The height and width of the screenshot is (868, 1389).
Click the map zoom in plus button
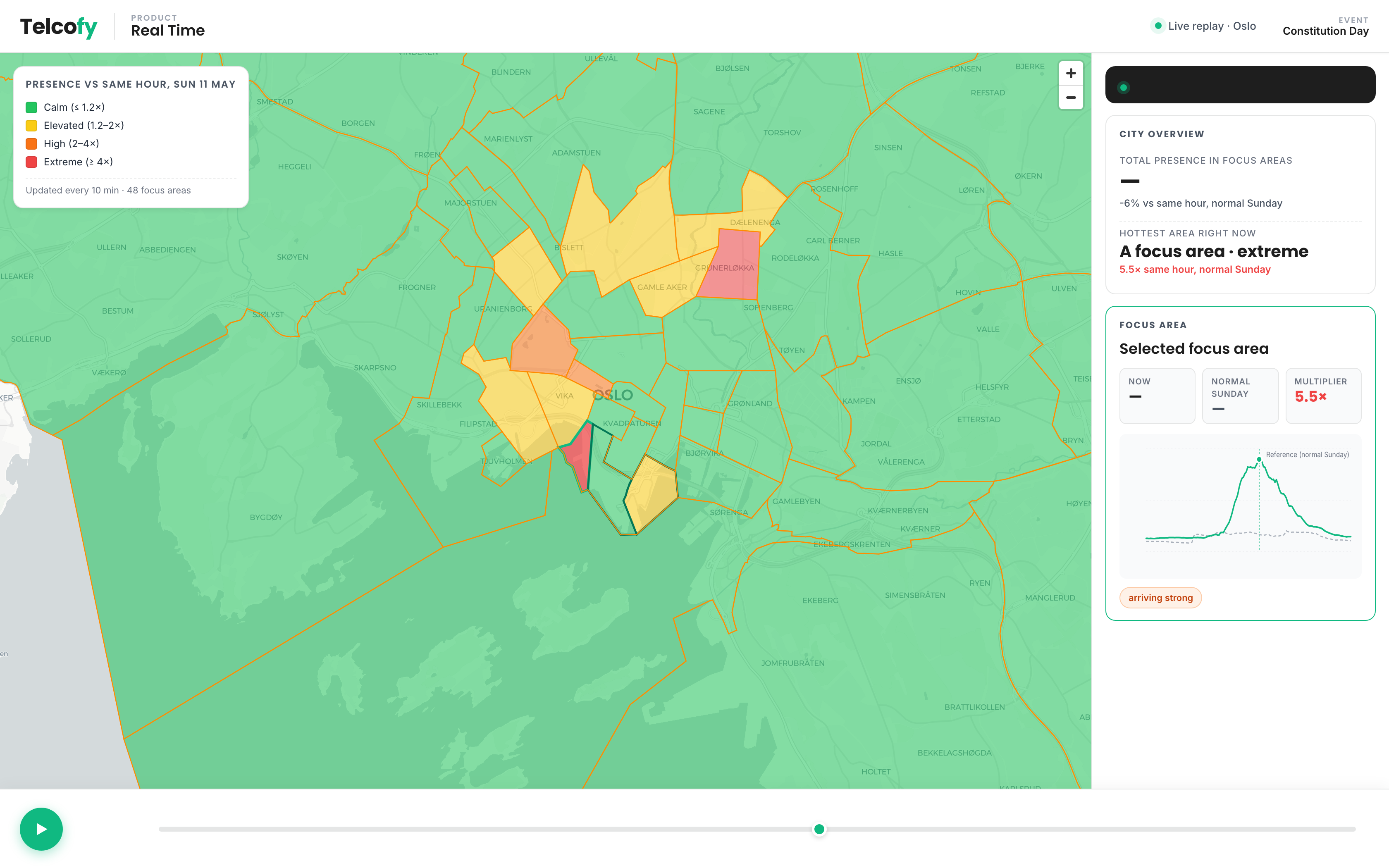point(1070,74)
